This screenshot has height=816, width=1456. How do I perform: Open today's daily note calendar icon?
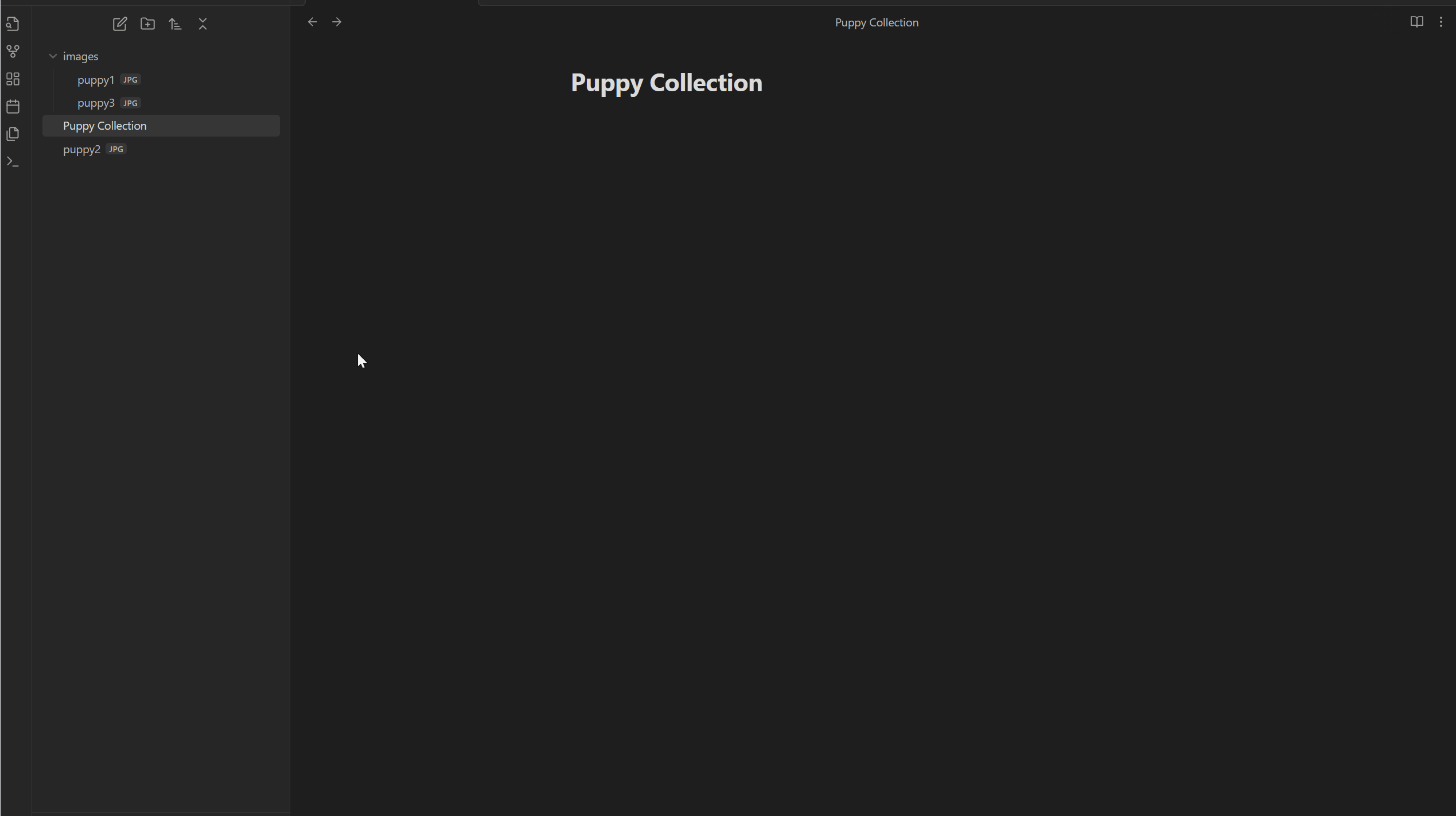click(x=13, y=107)
